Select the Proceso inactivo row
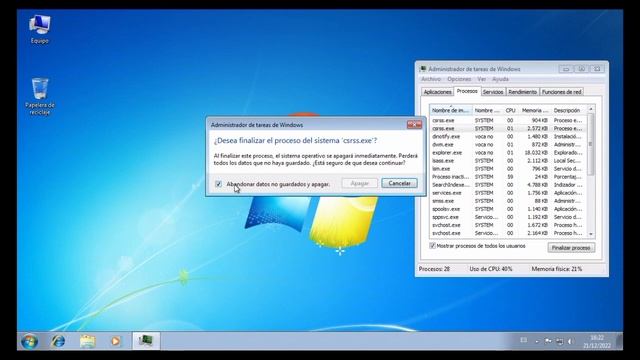The height and width of the screenshot is (360, 640). click(x=508, y=177)
